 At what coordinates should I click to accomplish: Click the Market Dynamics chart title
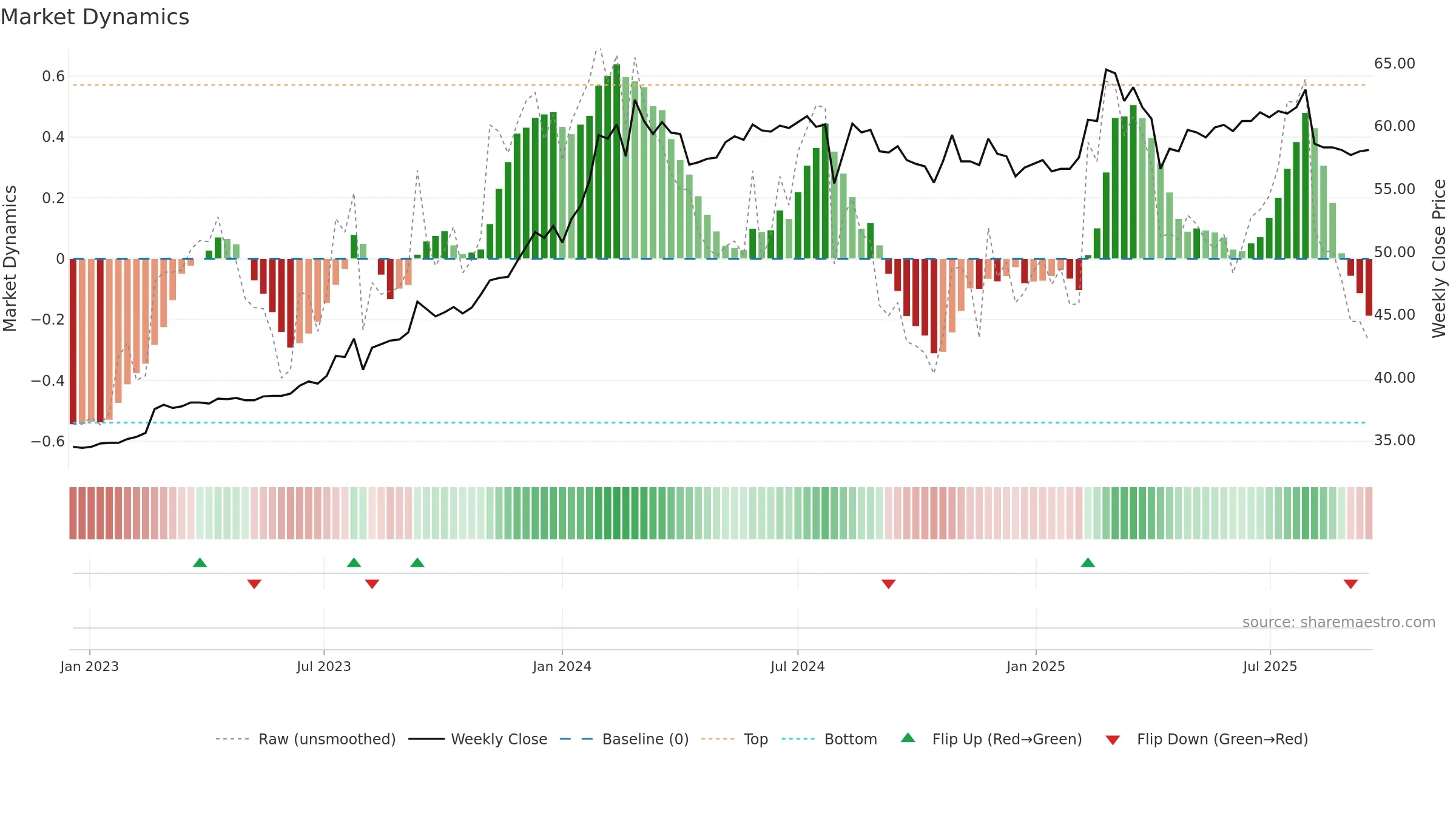(95, 17)
